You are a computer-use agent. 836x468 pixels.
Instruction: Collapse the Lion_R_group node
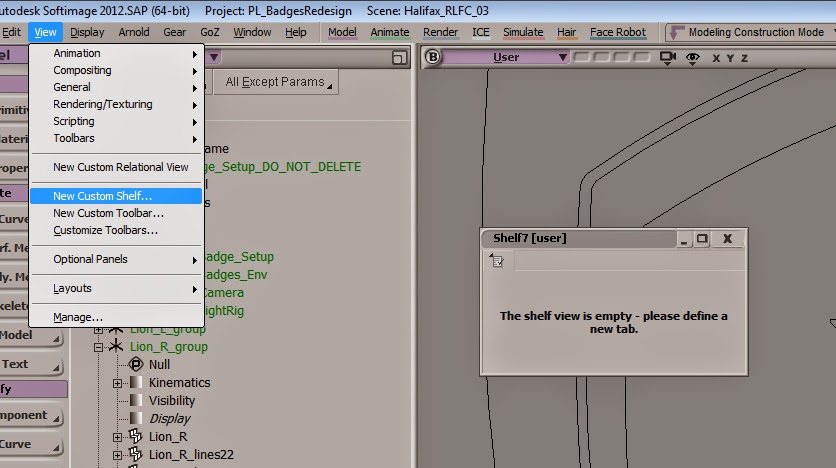tap(98, 347)
